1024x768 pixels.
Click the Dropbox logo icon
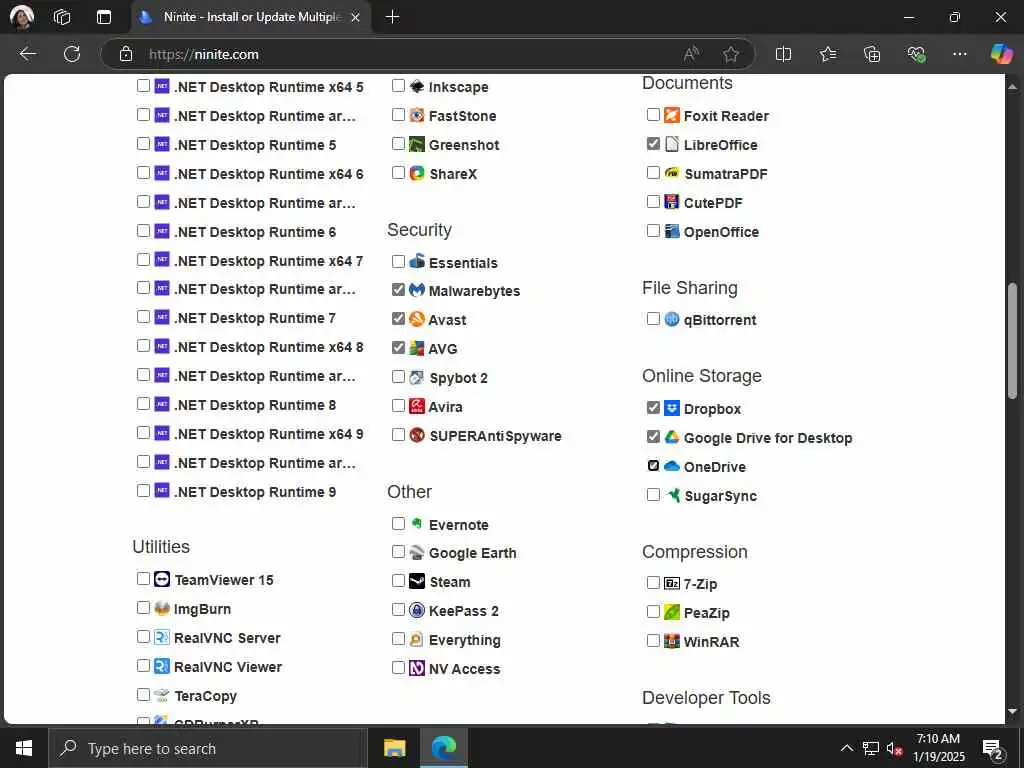[x=672, y=408]
